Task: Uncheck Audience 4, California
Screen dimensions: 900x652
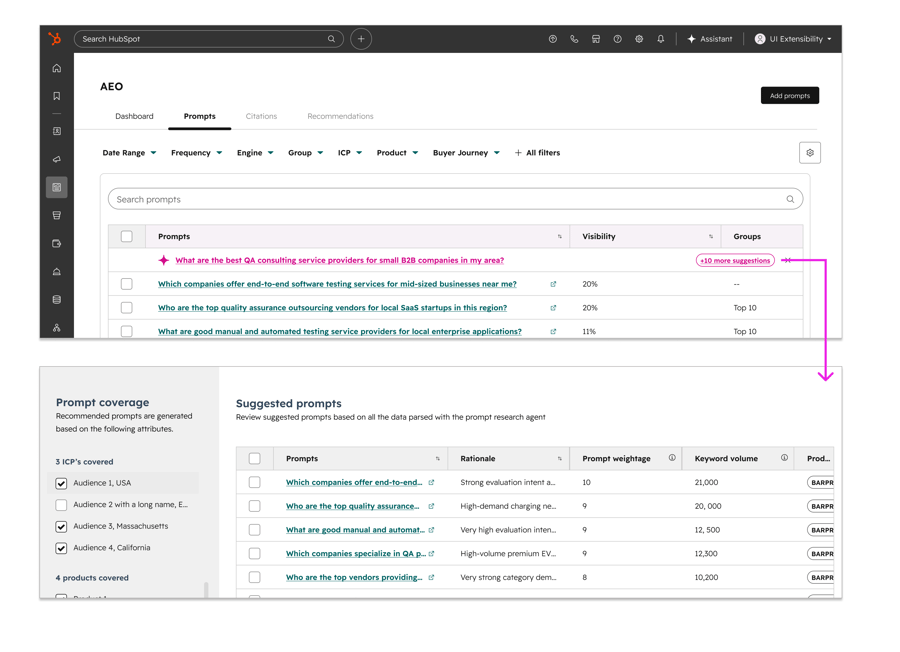Action: [x=61, y=548]
